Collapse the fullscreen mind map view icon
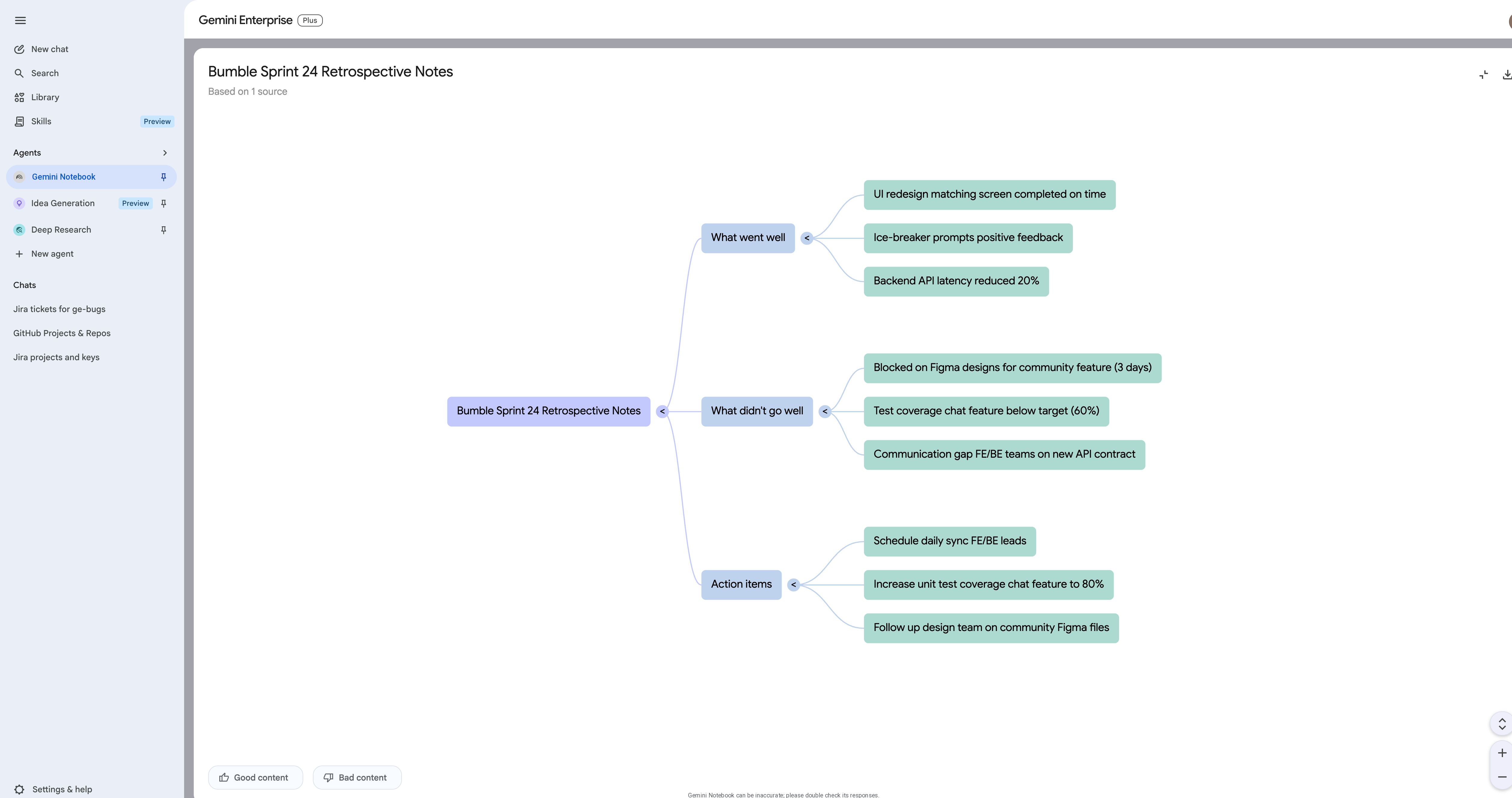1512x798 pixels. (x=1484, y=75)
